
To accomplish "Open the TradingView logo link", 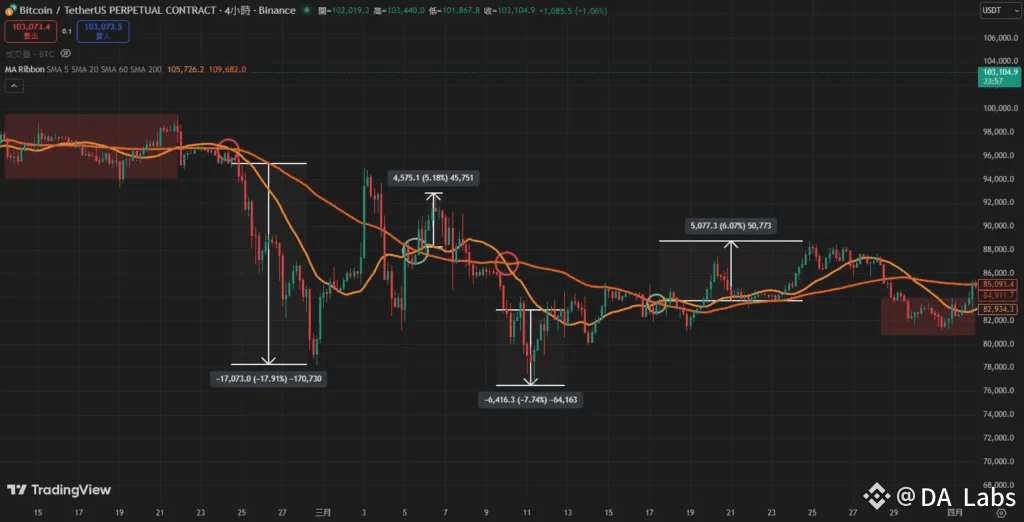I will [x=59, y=490].
